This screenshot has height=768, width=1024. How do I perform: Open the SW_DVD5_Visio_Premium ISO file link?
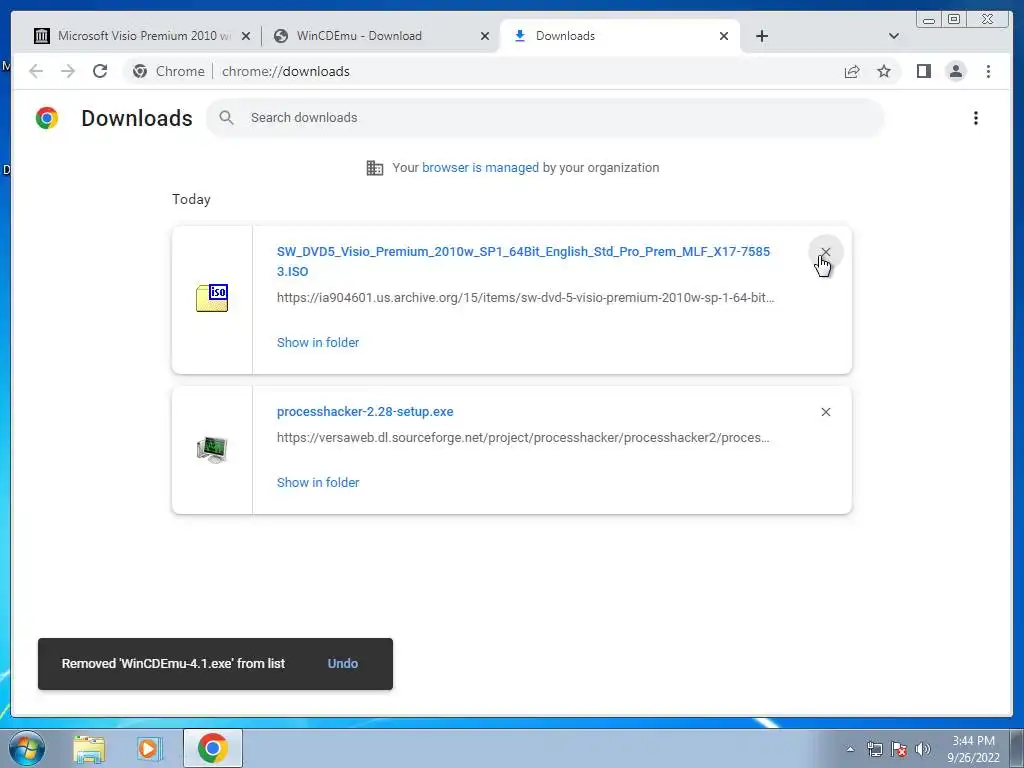[523, 261]
